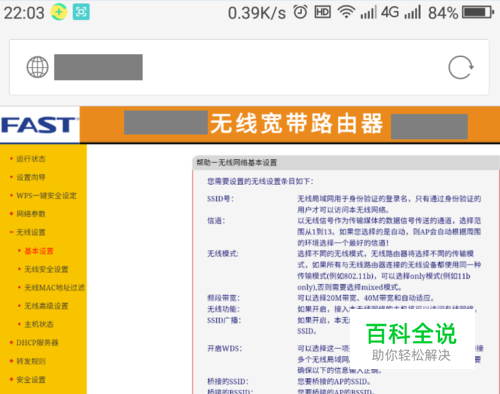The image size is (500, 394).
Task: Tap the battery icon in status bar
Action: click(x=478, y=13)
